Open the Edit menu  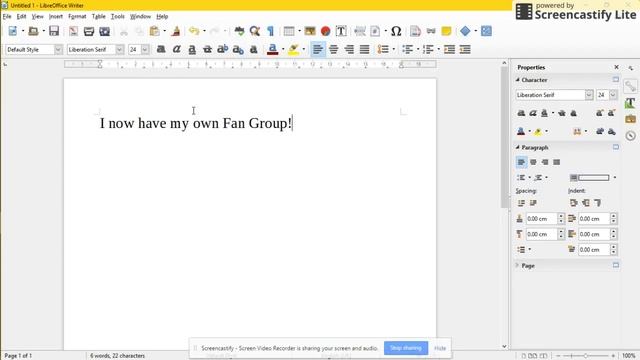(21, 16)
